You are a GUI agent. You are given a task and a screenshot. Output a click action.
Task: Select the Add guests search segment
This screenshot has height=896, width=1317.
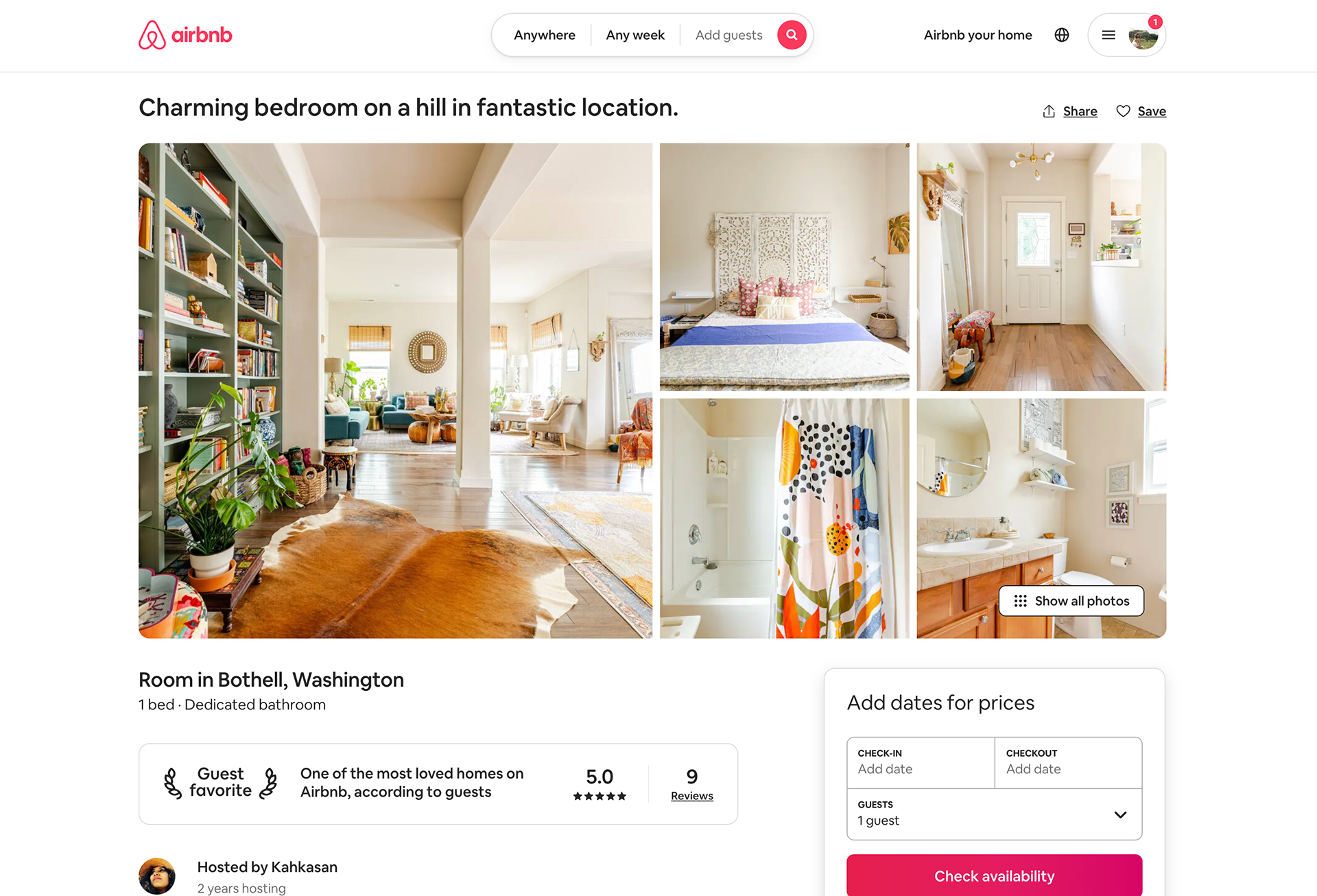click(729, 35)
